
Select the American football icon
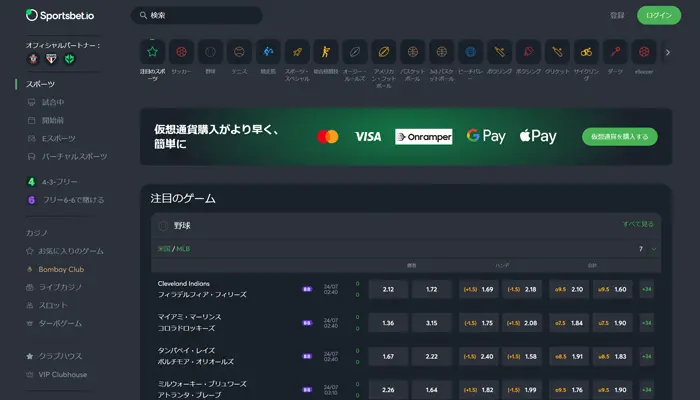(384, 52)
